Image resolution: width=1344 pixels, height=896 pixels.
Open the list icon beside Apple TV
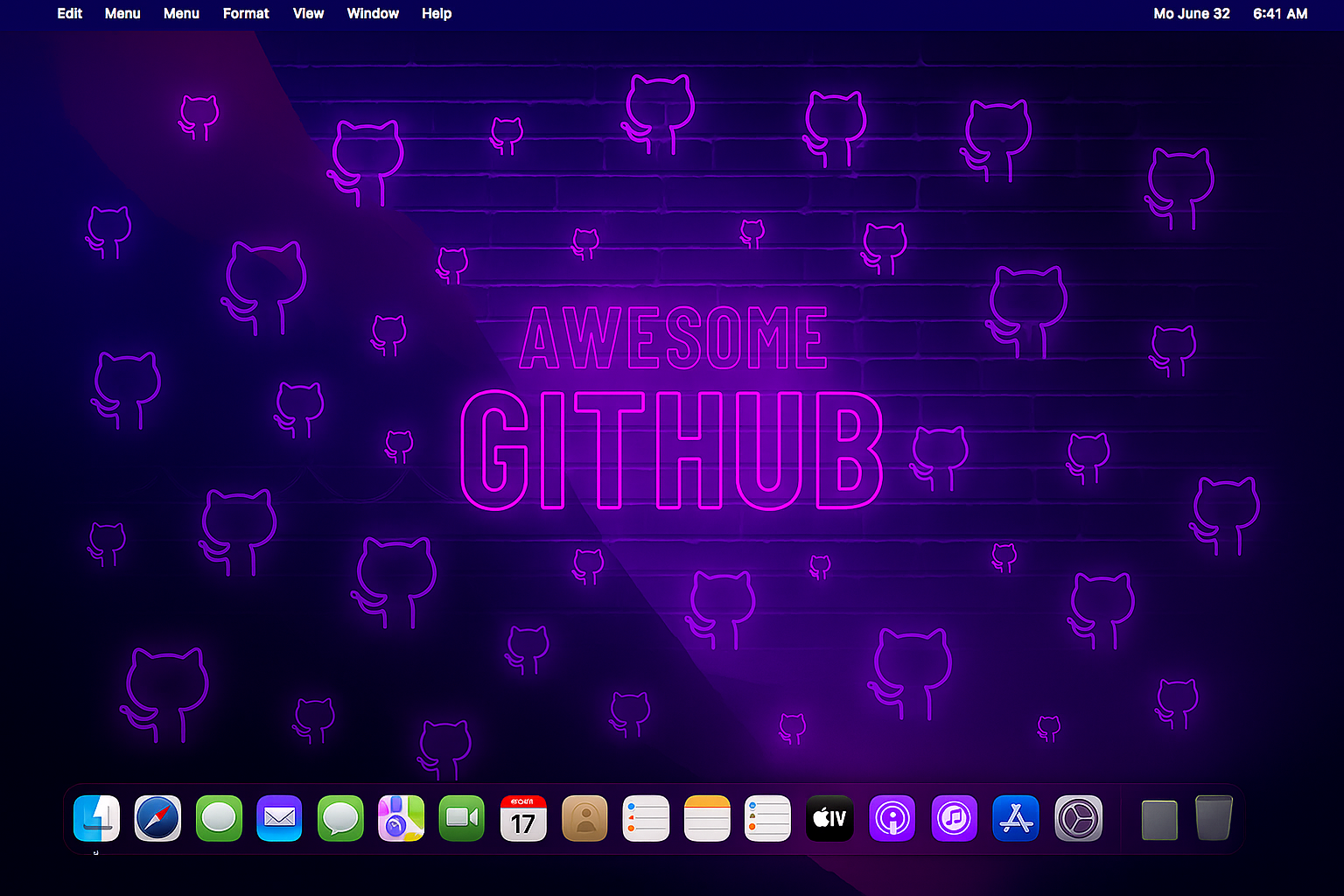767,818
